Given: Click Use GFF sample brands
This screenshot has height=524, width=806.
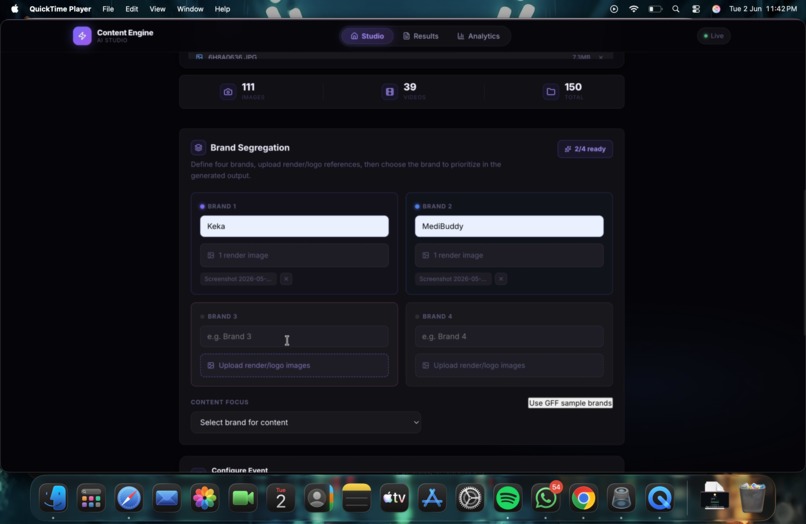Looking at the screenshot, I should tap(570, 403).
